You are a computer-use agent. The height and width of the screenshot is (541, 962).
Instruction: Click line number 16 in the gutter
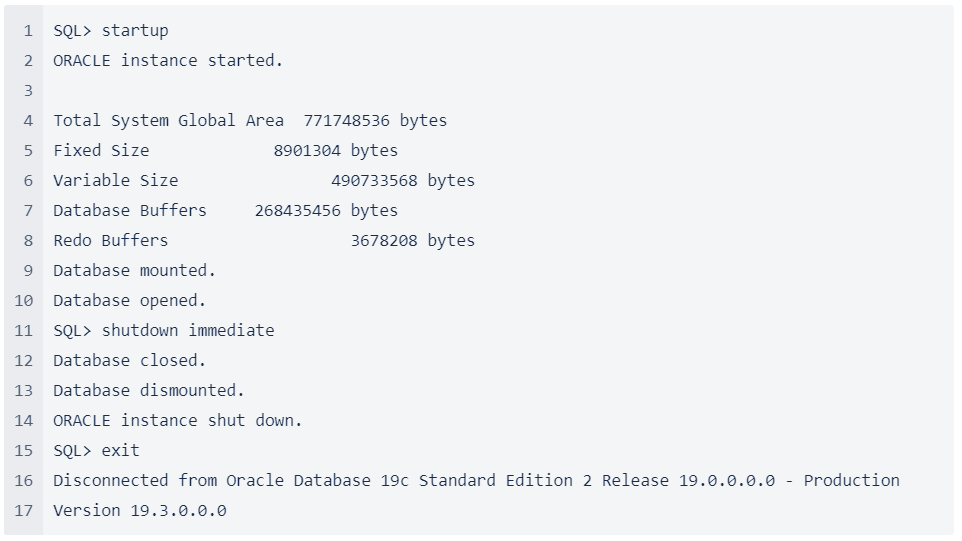tap(24, 481)
